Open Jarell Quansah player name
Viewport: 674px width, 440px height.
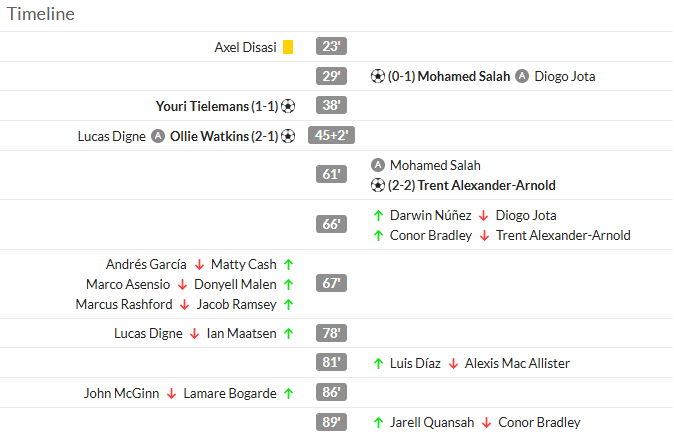click(x=432, y=422)
